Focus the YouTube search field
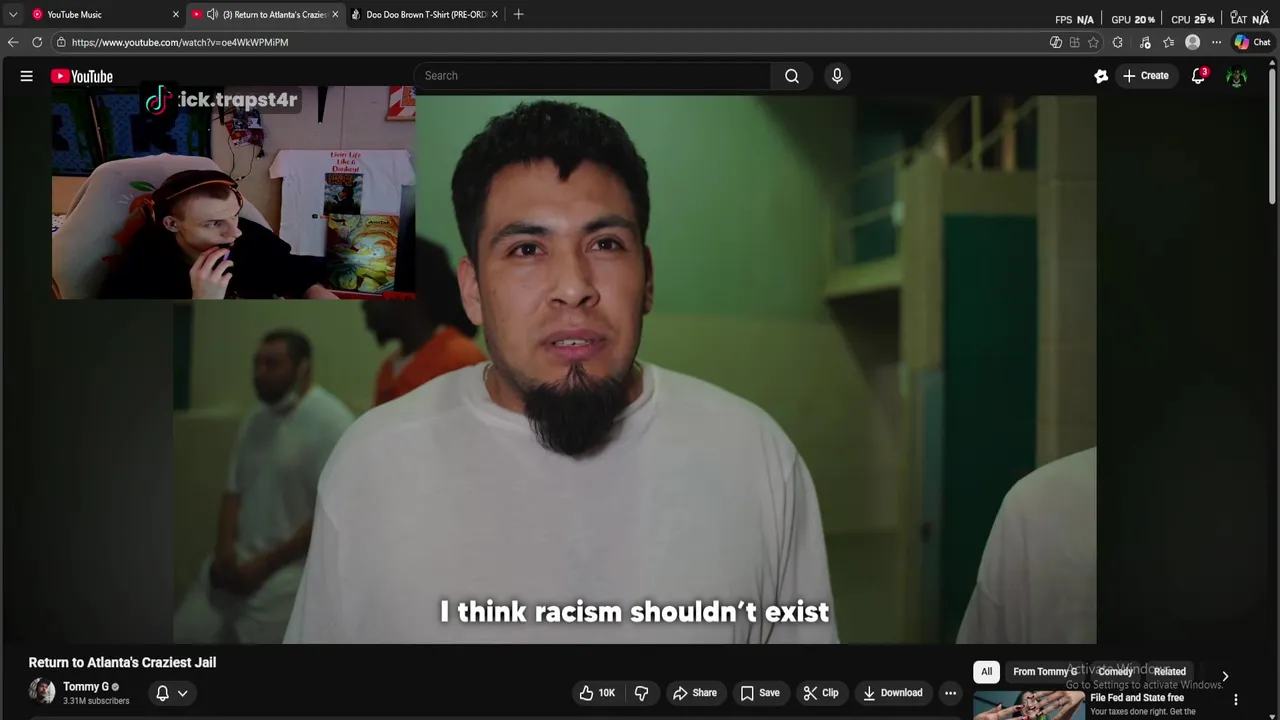 [x=592, y=76]
